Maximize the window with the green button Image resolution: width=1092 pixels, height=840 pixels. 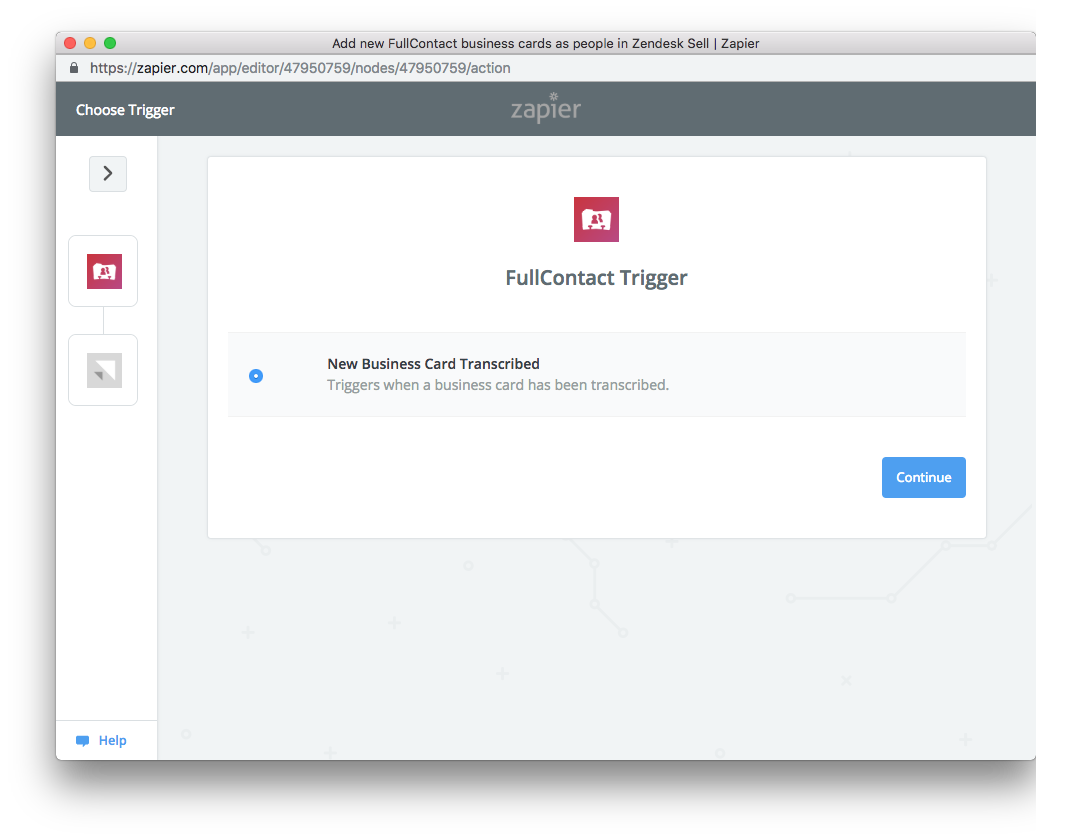coord(110,43)
